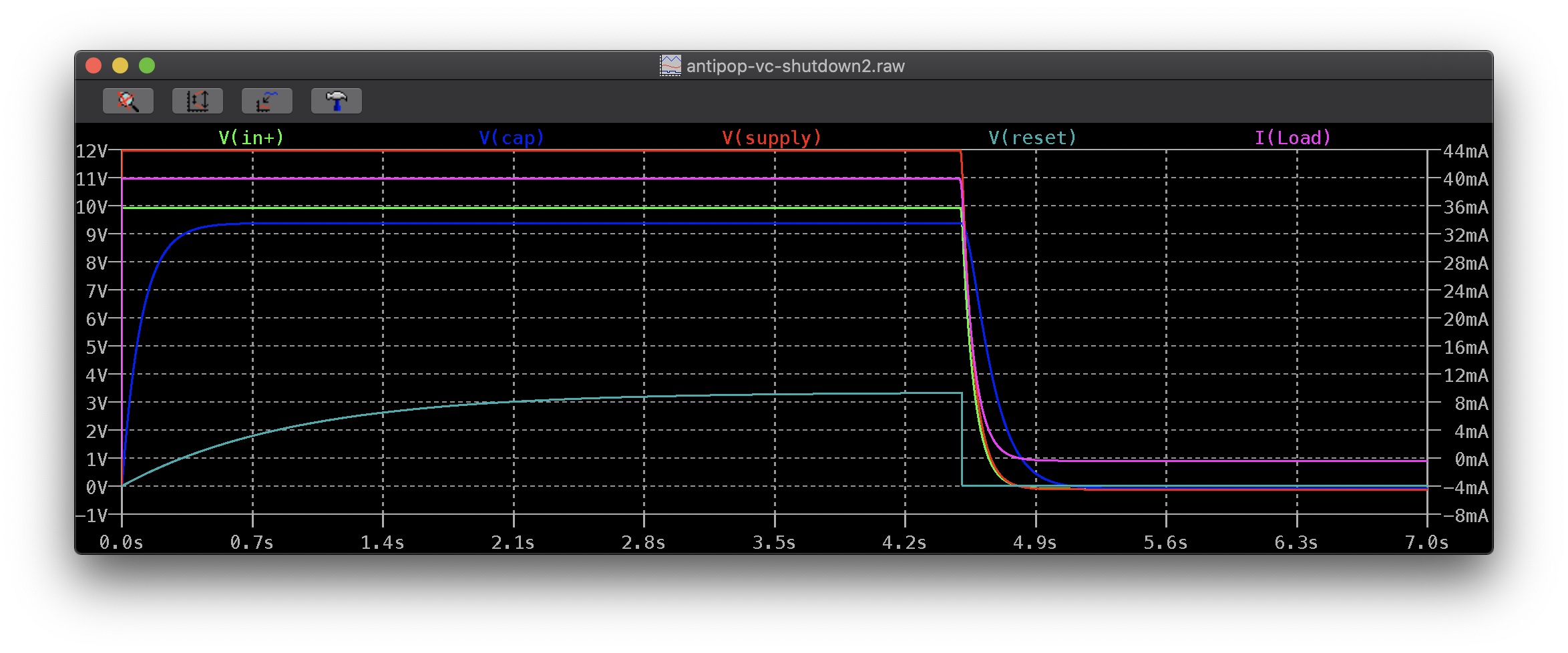Screen dimensions: 1568x653
Task: Click the 0V left axis label
Action: pos(96,487)
